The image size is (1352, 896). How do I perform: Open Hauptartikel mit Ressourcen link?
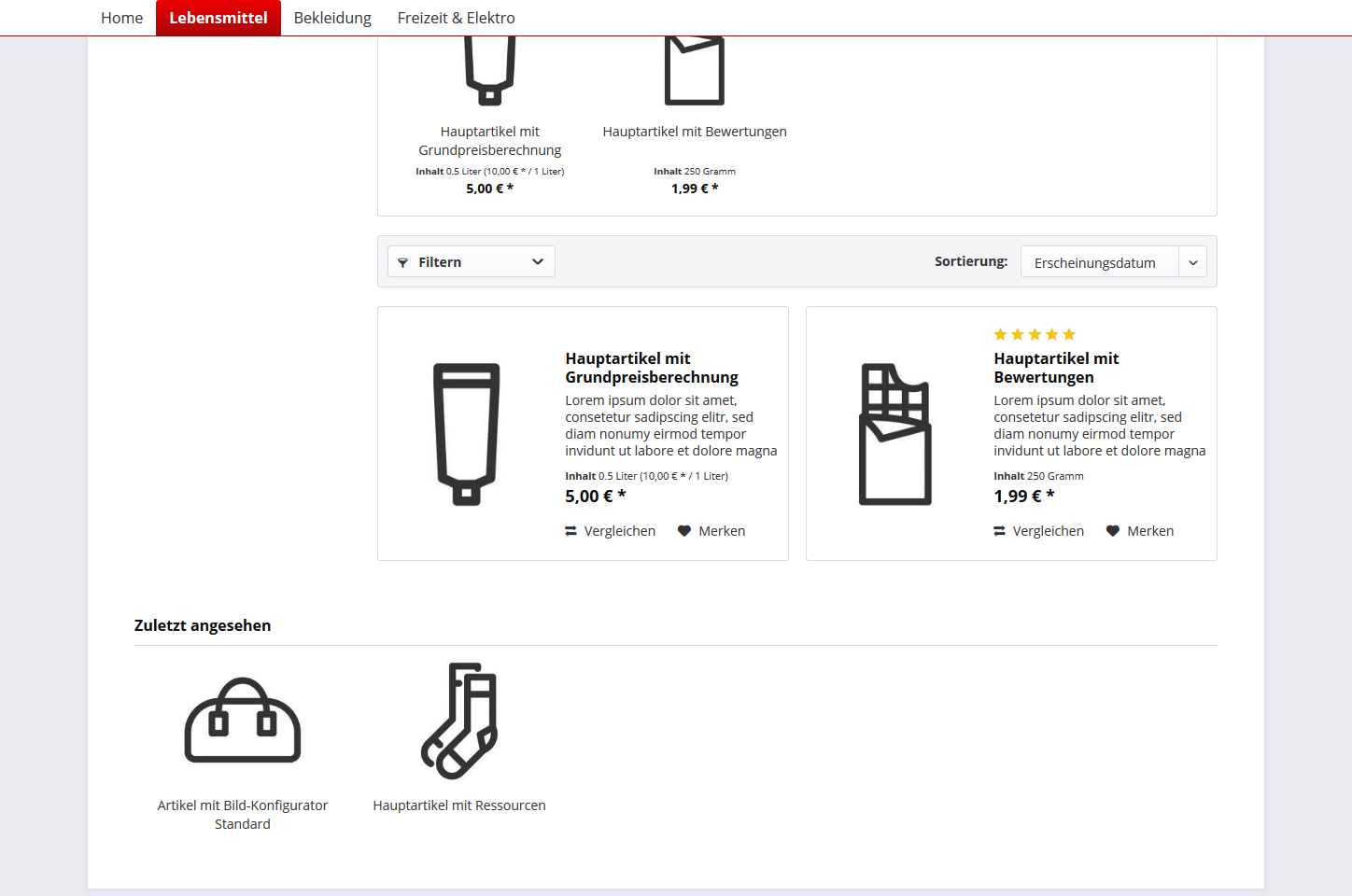459,805
